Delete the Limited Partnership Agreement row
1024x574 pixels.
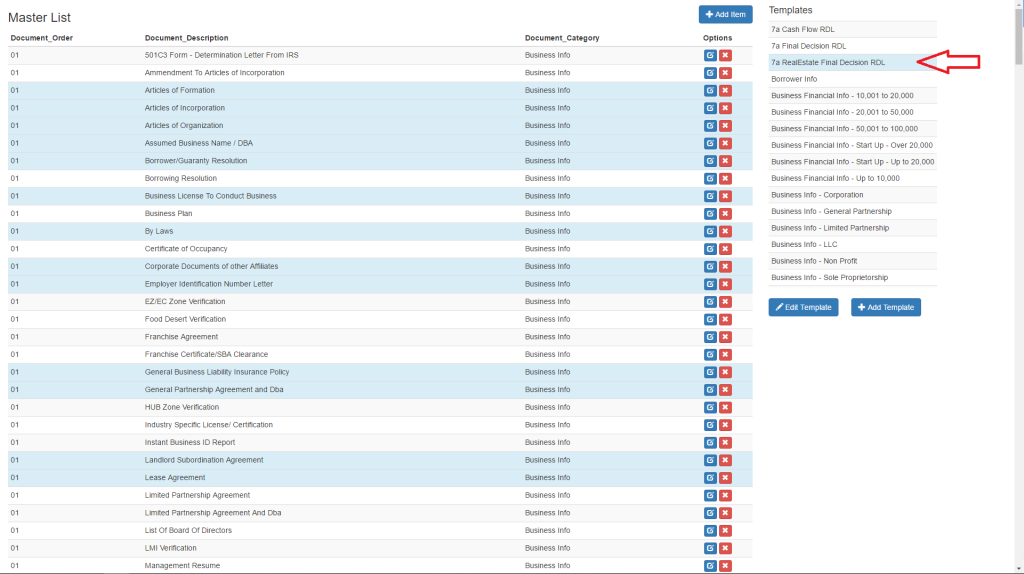pyautogui.click(x=725, y=496)
